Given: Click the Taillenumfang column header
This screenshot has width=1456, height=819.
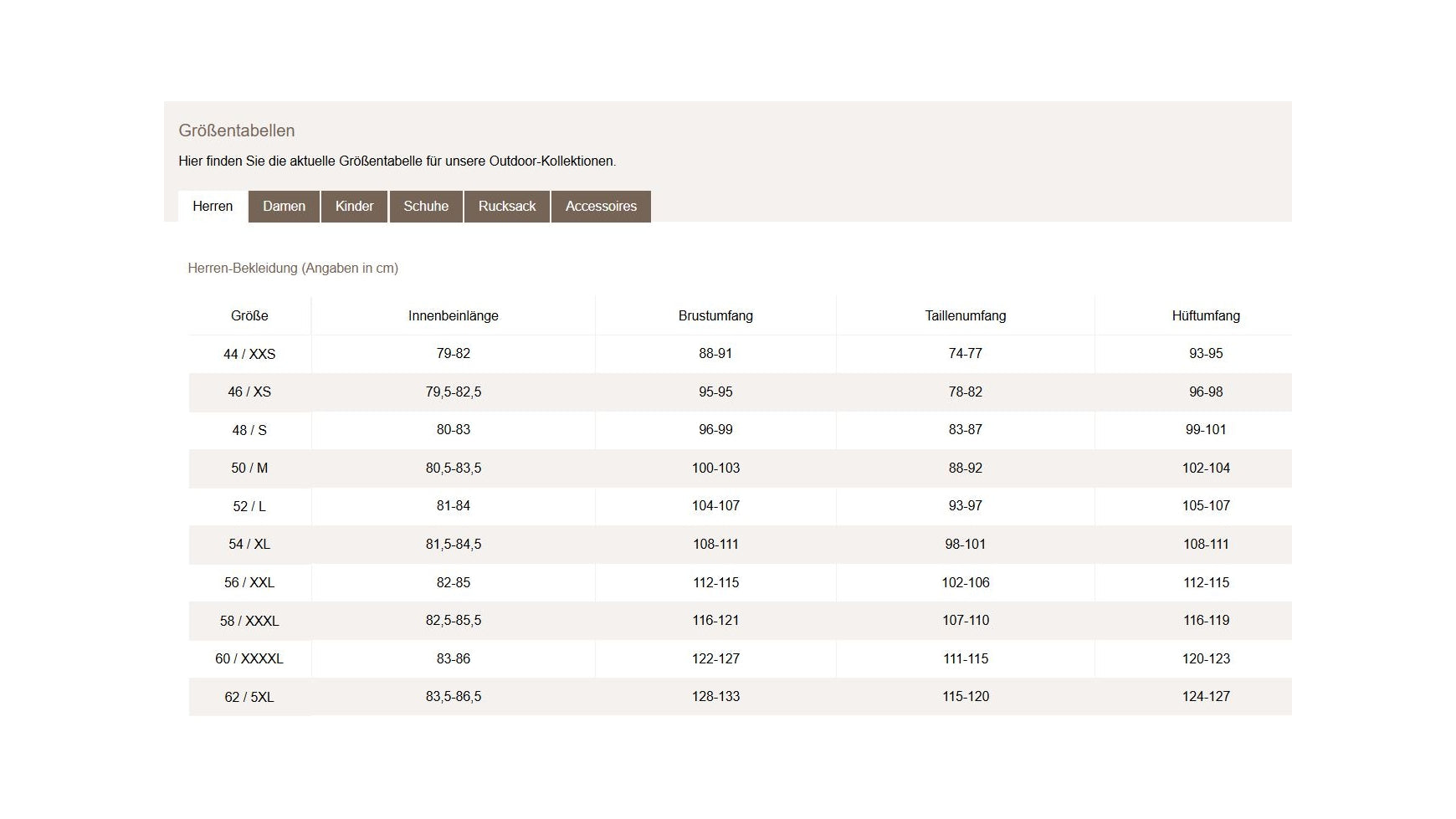Looking at the screenshot, I should click(x=965, y=316).
